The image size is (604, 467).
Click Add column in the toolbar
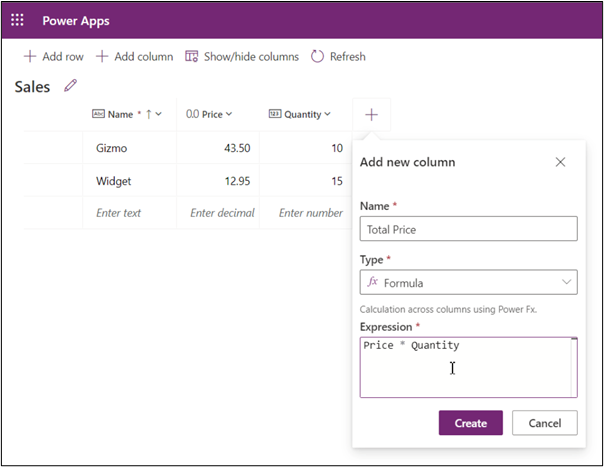135,57
